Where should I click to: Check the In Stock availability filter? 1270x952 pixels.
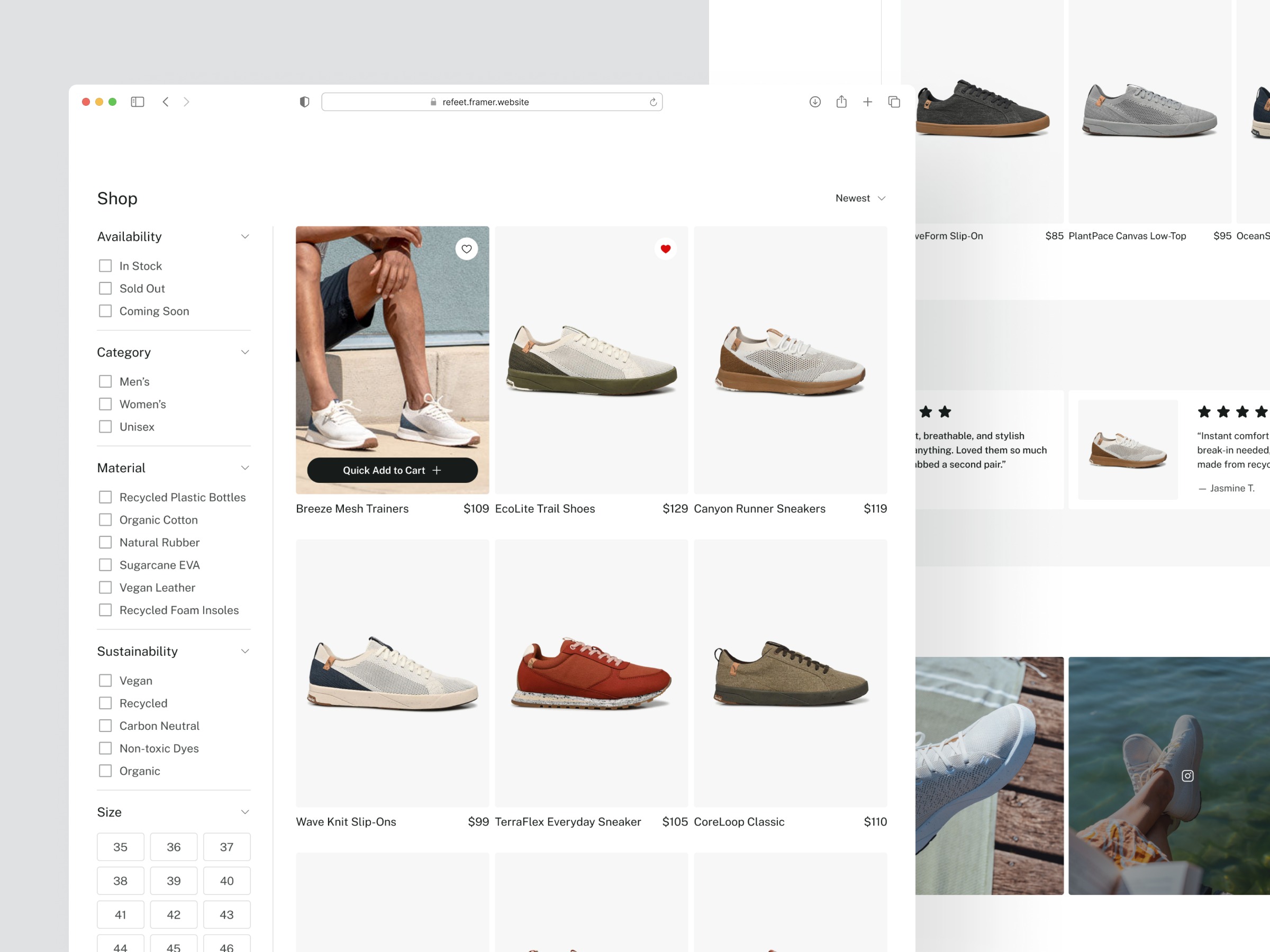tap(105, 266)
